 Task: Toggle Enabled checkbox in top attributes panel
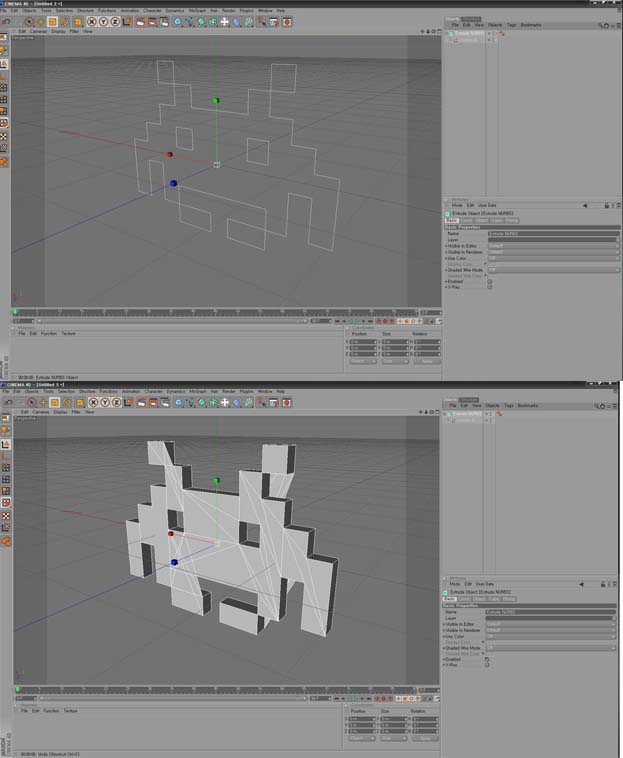pyautogui.click(x=490, y=281)
